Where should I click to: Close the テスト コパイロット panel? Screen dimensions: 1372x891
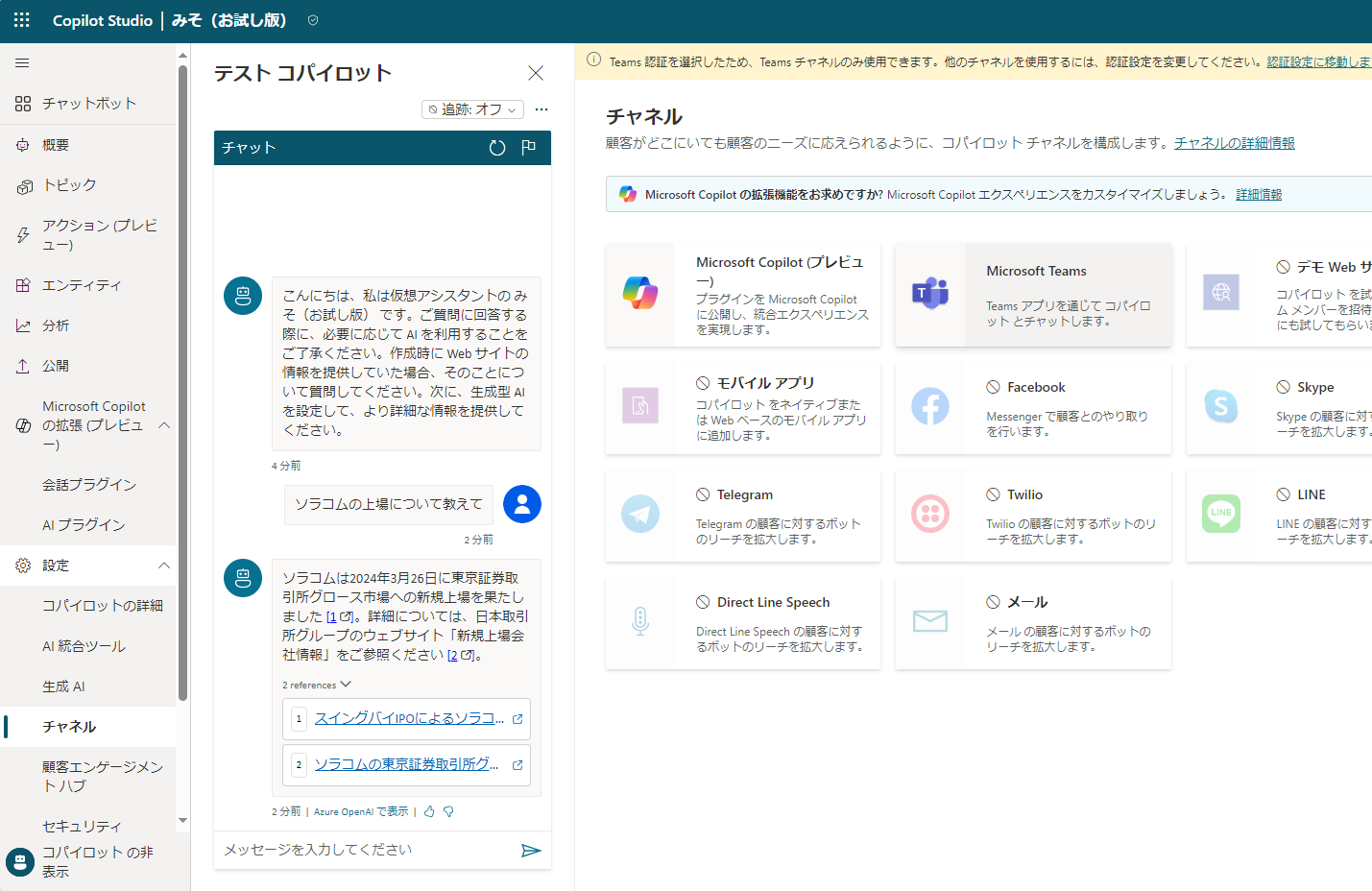click(536, 73)
